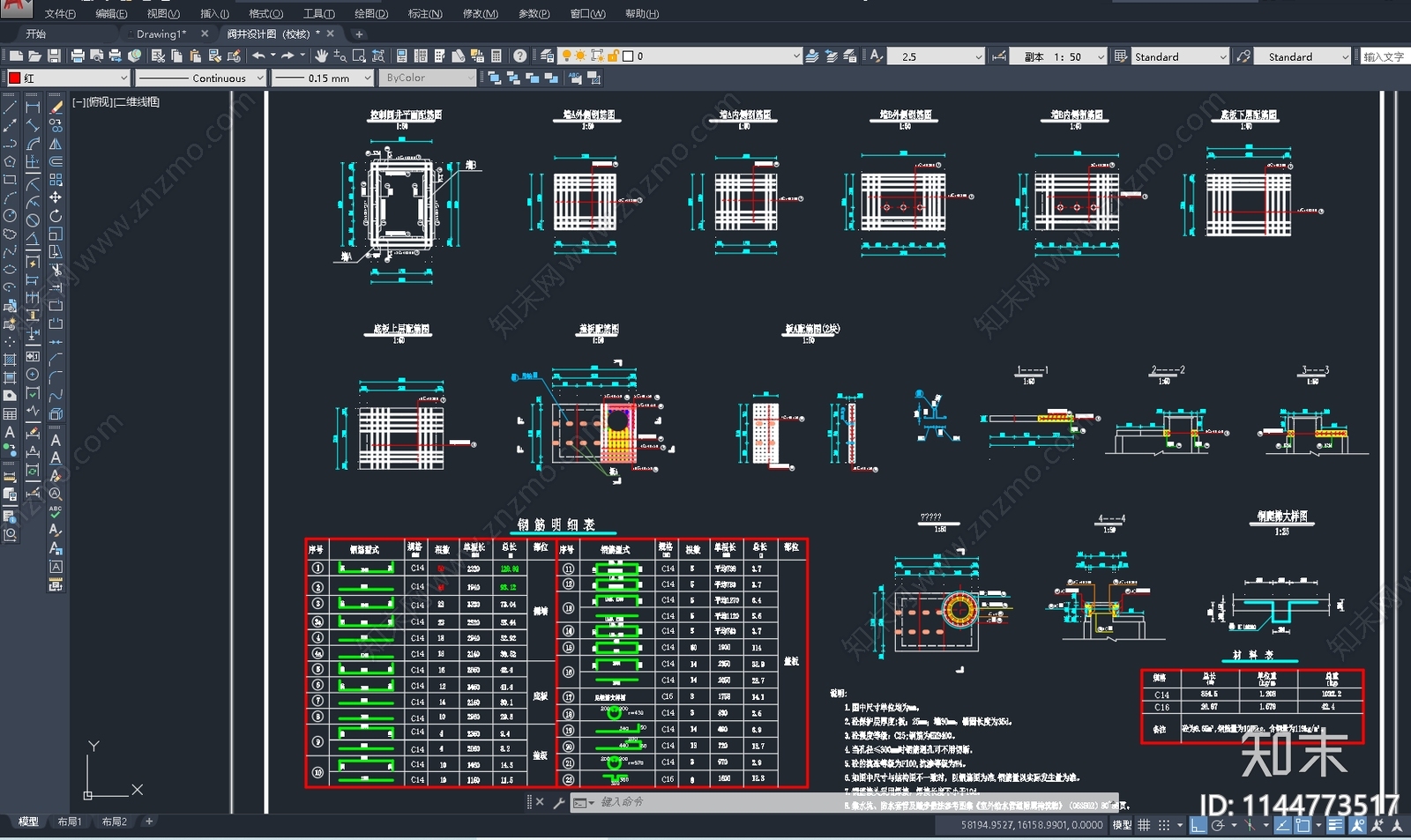Open the 编辑(E) menu

coord(111,13)
